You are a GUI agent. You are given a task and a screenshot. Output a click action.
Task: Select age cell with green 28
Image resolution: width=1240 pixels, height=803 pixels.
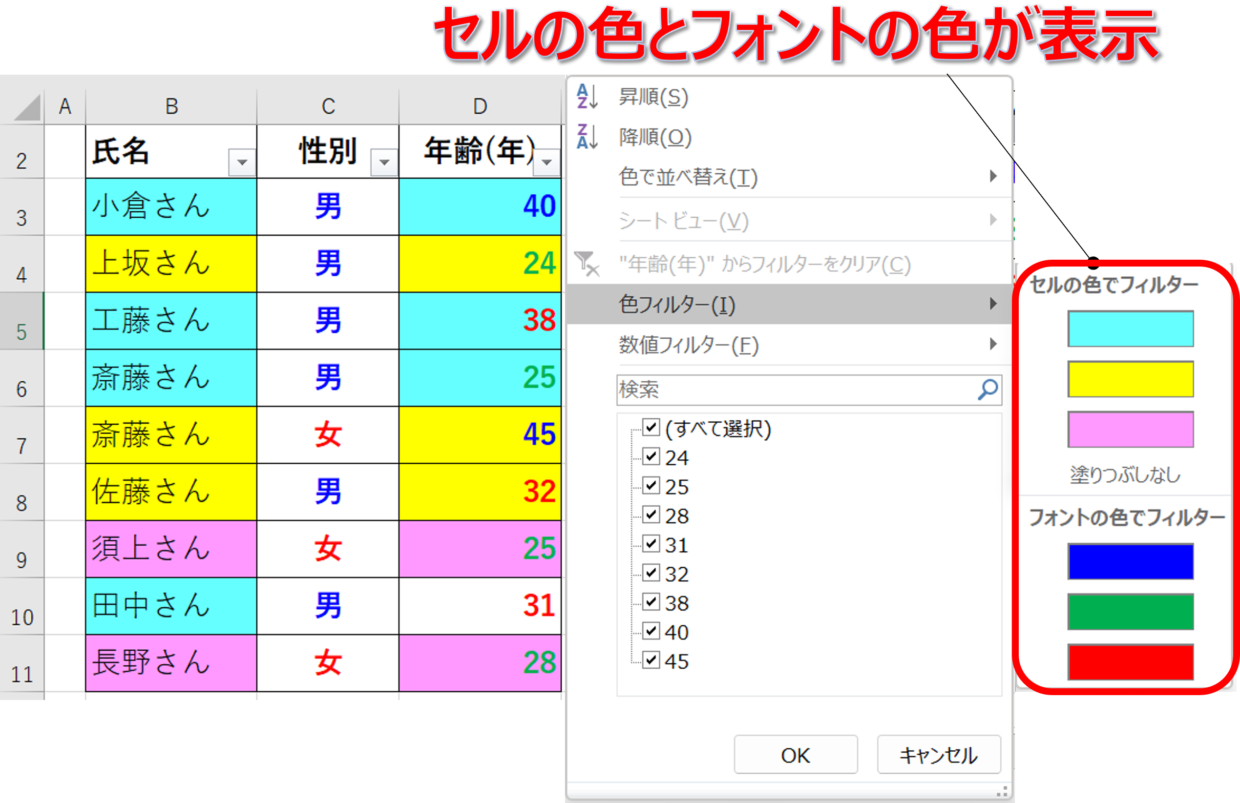click(480, 663)
